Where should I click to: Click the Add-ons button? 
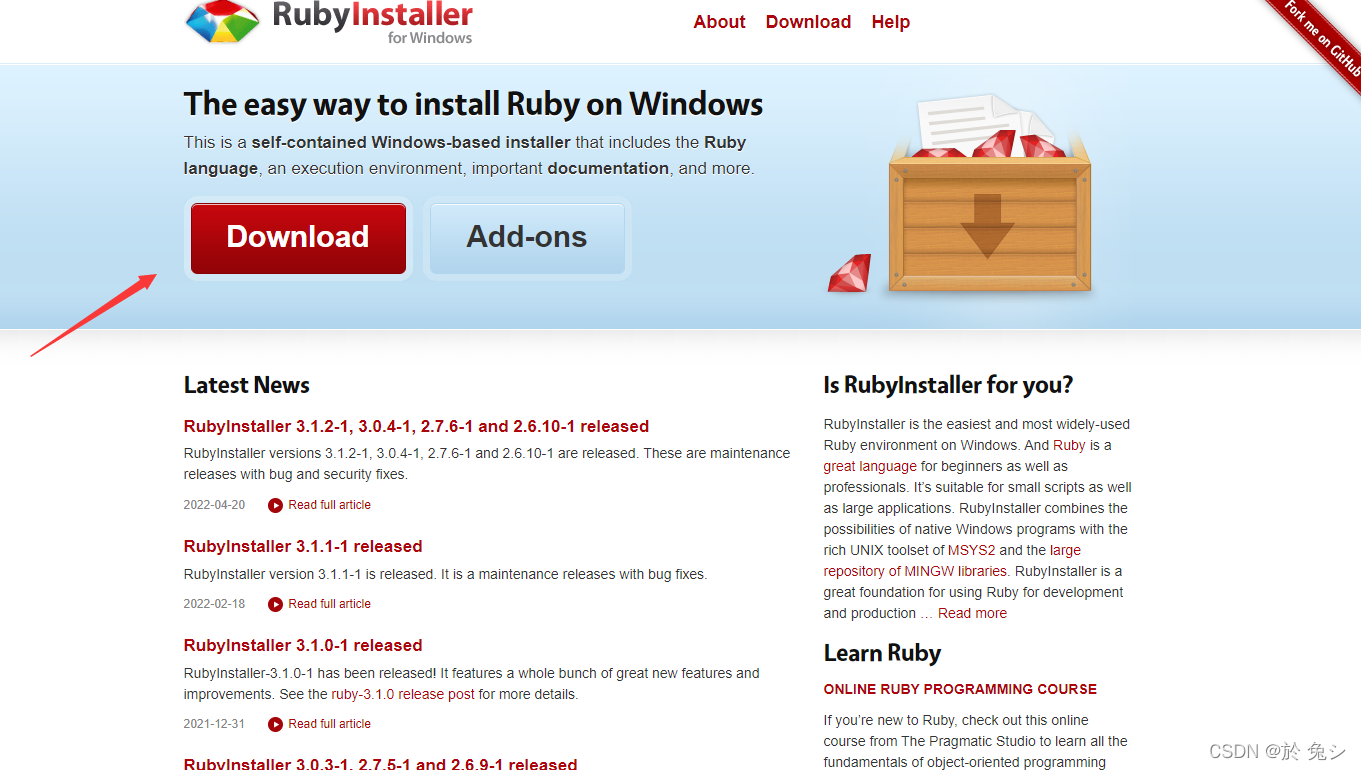click(527, 238)
